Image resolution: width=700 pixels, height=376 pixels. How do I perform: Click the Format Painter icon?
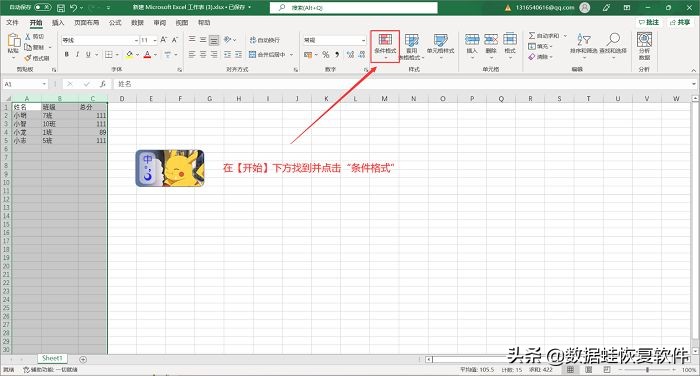(x=28, y=58)
